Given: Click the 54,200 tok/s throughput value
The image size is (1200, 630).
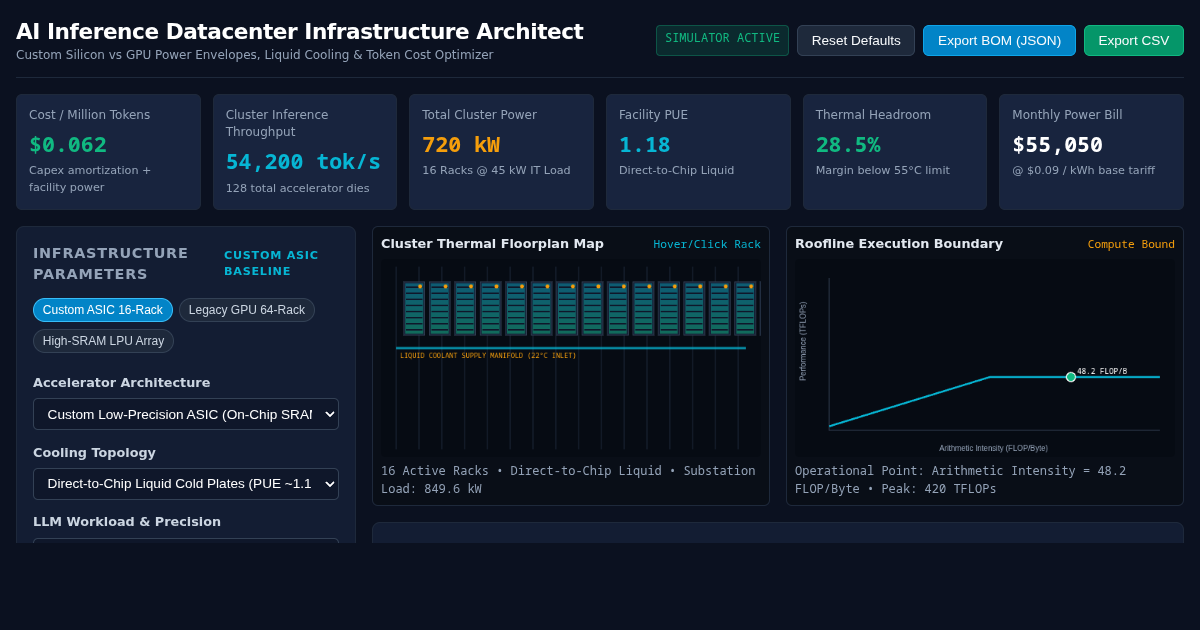Looking at the screenshot, I should point(303,162).
